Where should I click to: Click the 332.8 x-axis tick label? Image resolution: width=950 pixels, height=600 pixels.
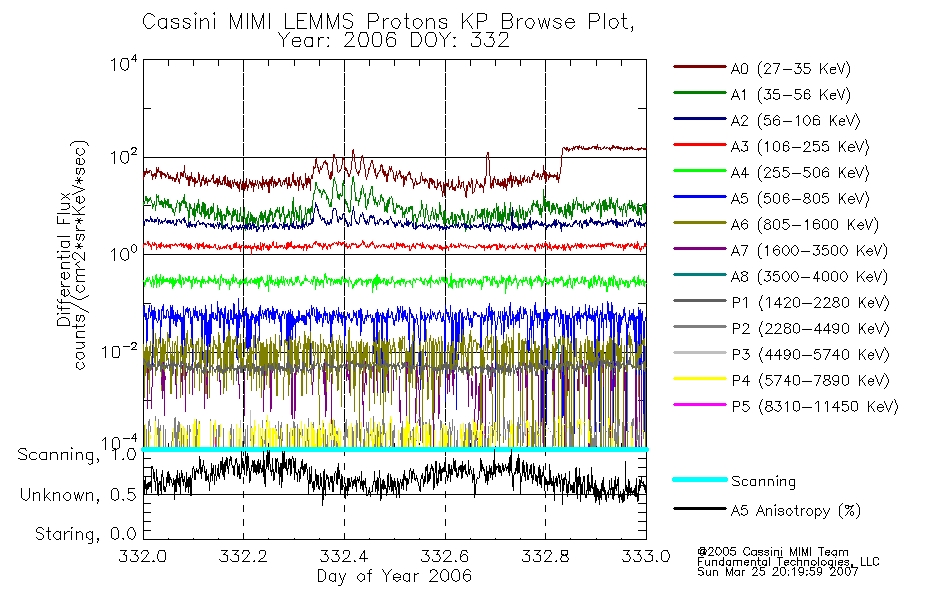pos(545,556)
